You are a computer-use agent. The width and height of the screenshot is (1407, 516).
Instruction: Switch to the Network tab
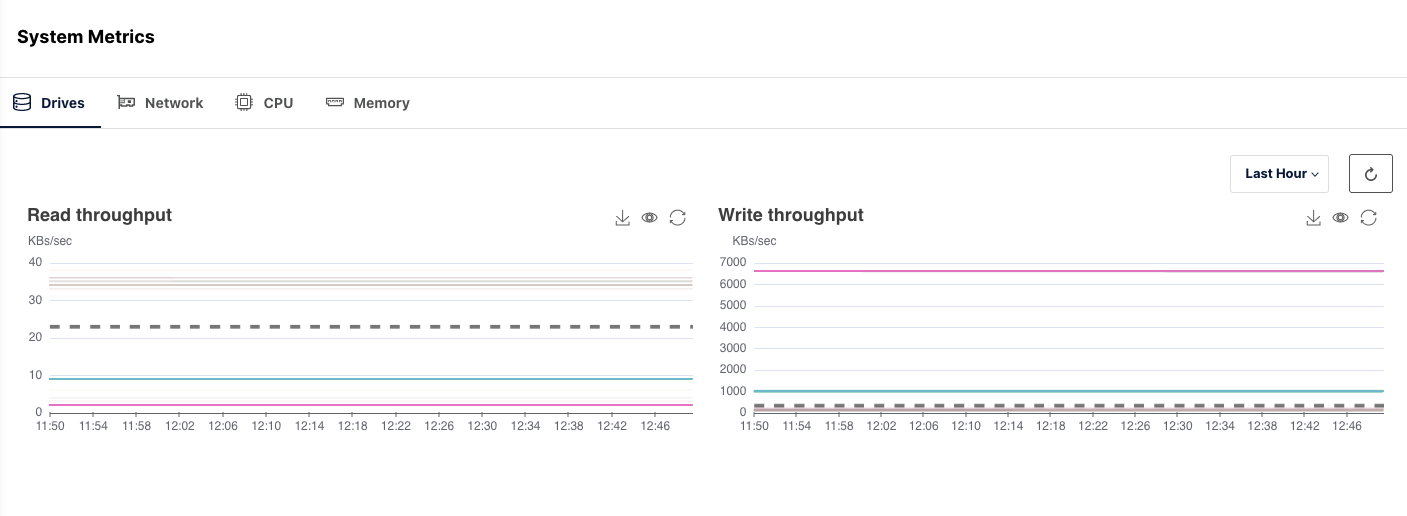tap(173, 103)
